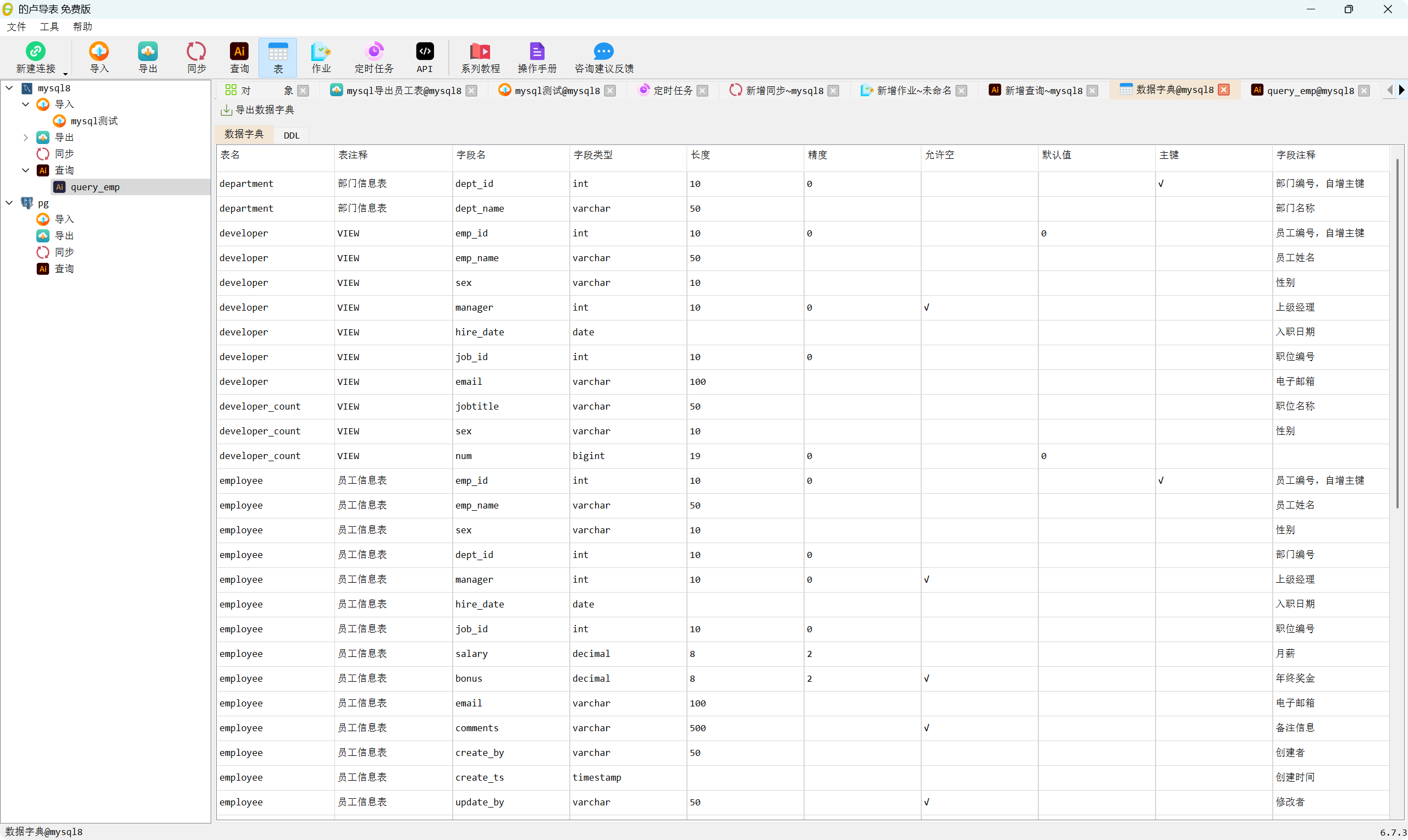Close the 数据字典@mysql8 tab
This screenshot has height=840, width=1408.
(x=1224, y=90)
